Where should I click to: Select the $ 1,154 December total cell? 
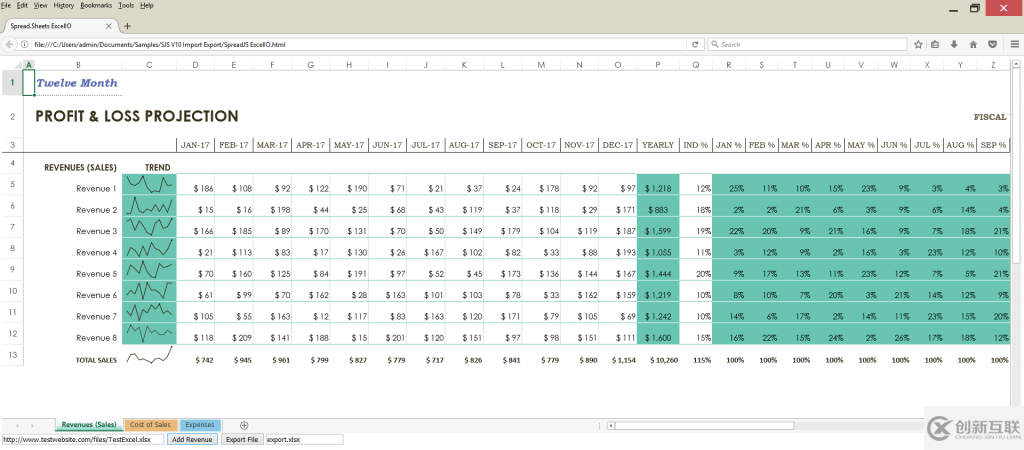click(618, 360)
